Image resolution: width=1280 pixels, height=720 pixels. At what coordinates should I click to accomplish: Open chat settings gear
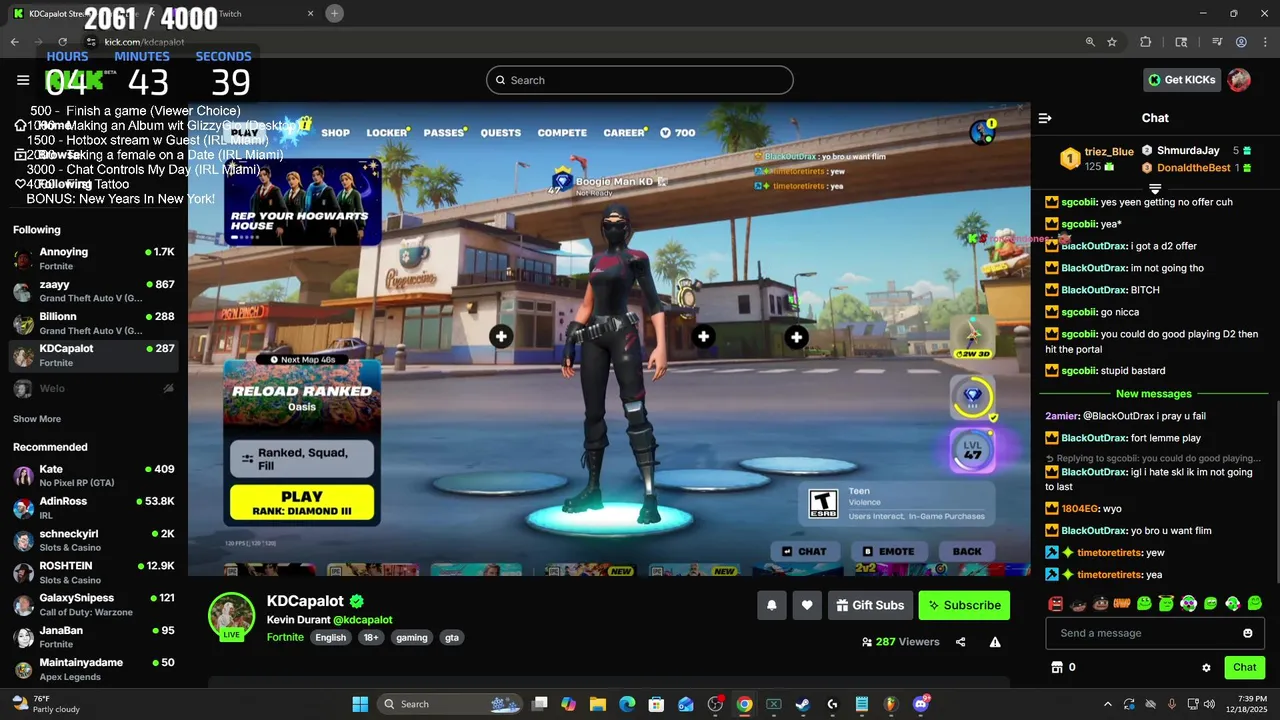[x=1206, y=668]
